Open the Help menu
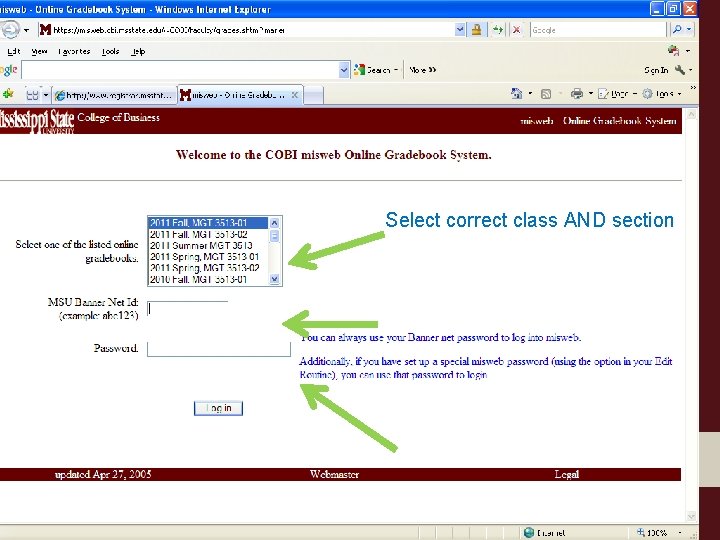 138,51
